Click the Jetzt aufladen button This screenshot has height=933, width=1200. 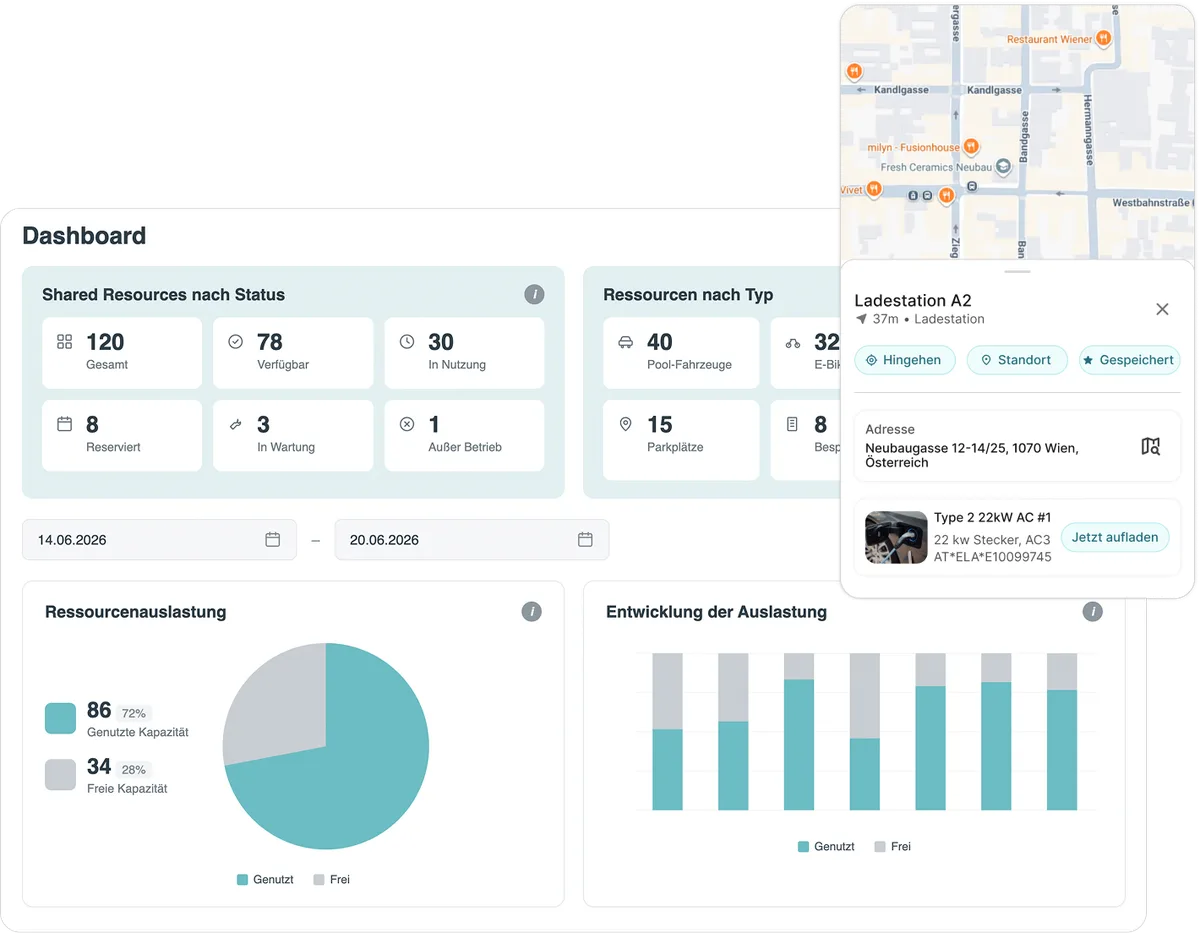tap(1115, 537)
